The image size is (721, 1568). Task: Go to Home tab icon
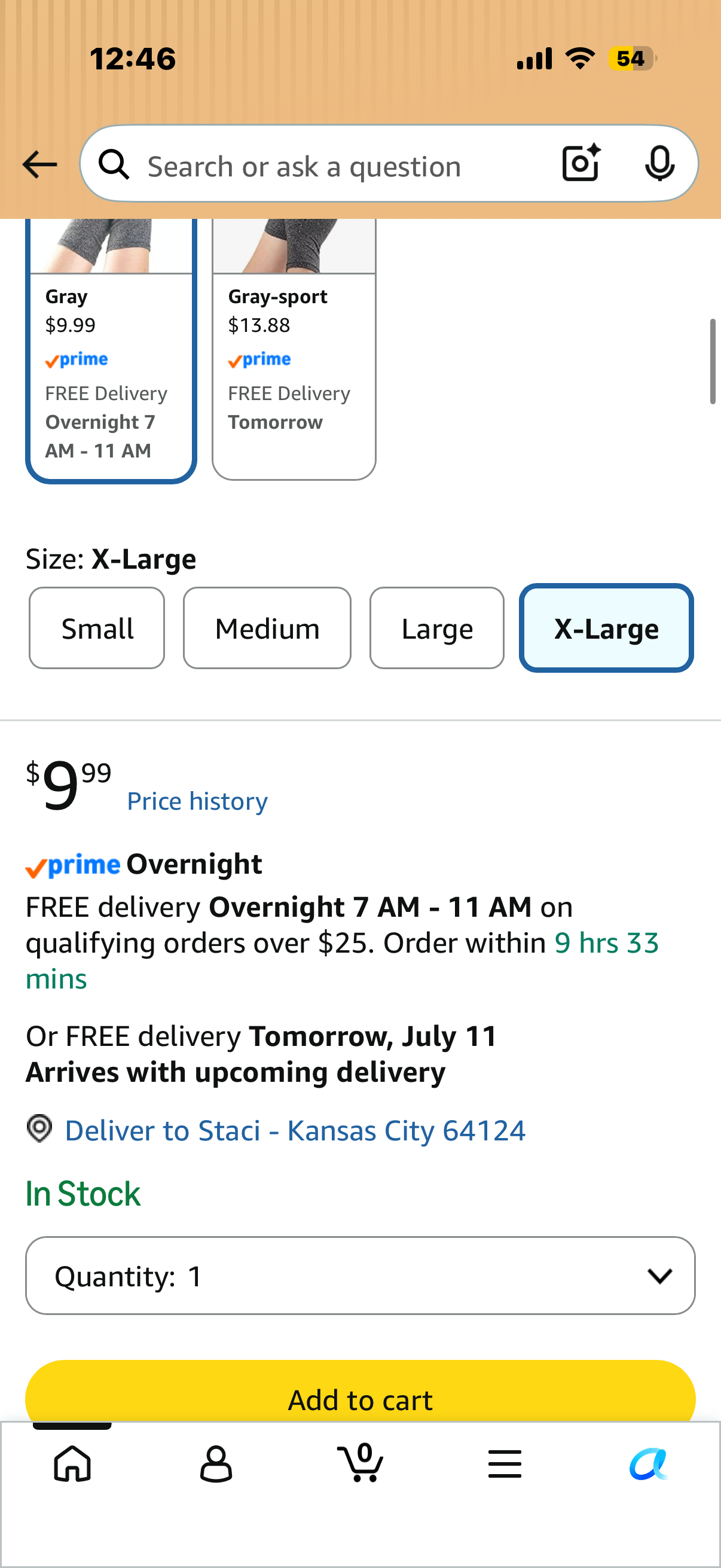click(x=72, y=1463)
